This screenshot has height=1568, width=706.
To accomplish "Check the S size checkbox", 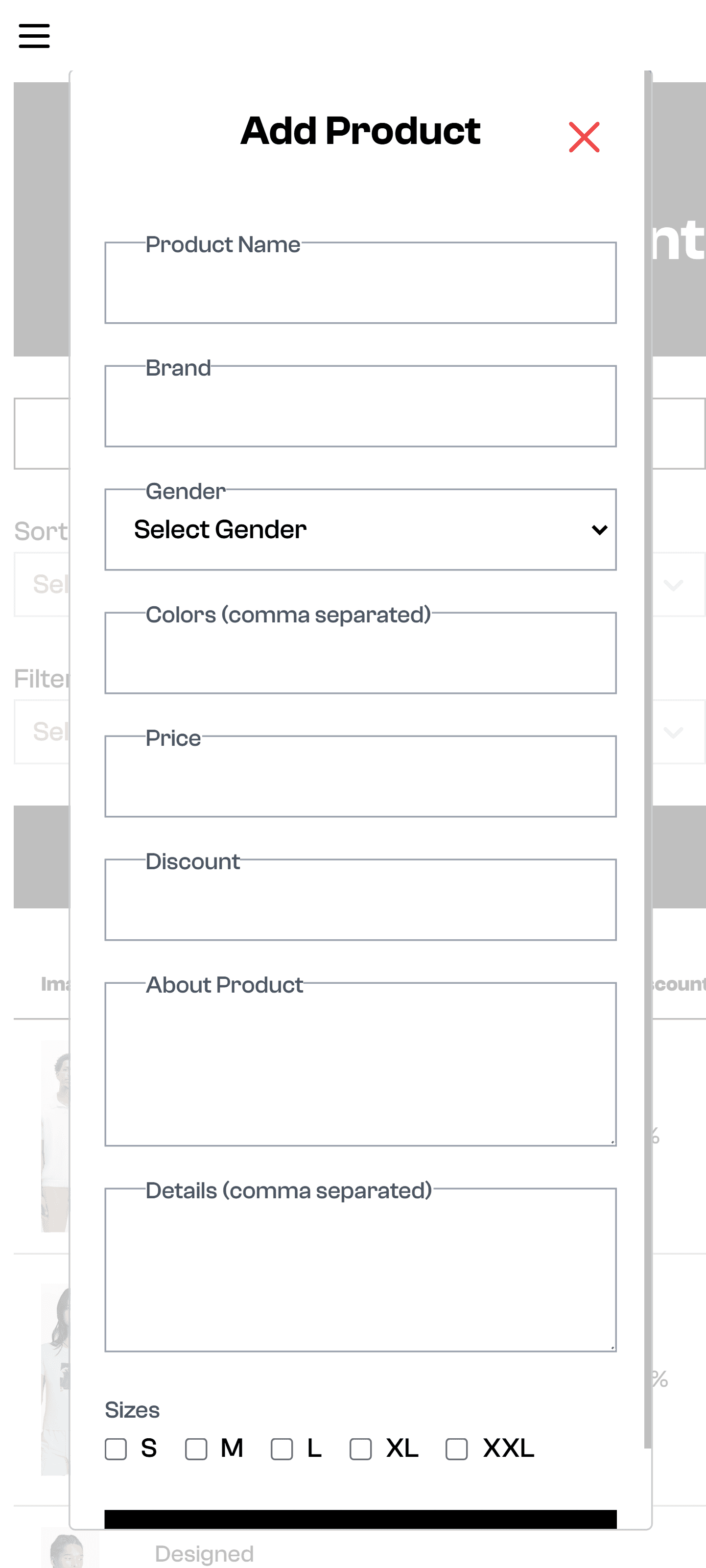I will (x=116, y=1449).
